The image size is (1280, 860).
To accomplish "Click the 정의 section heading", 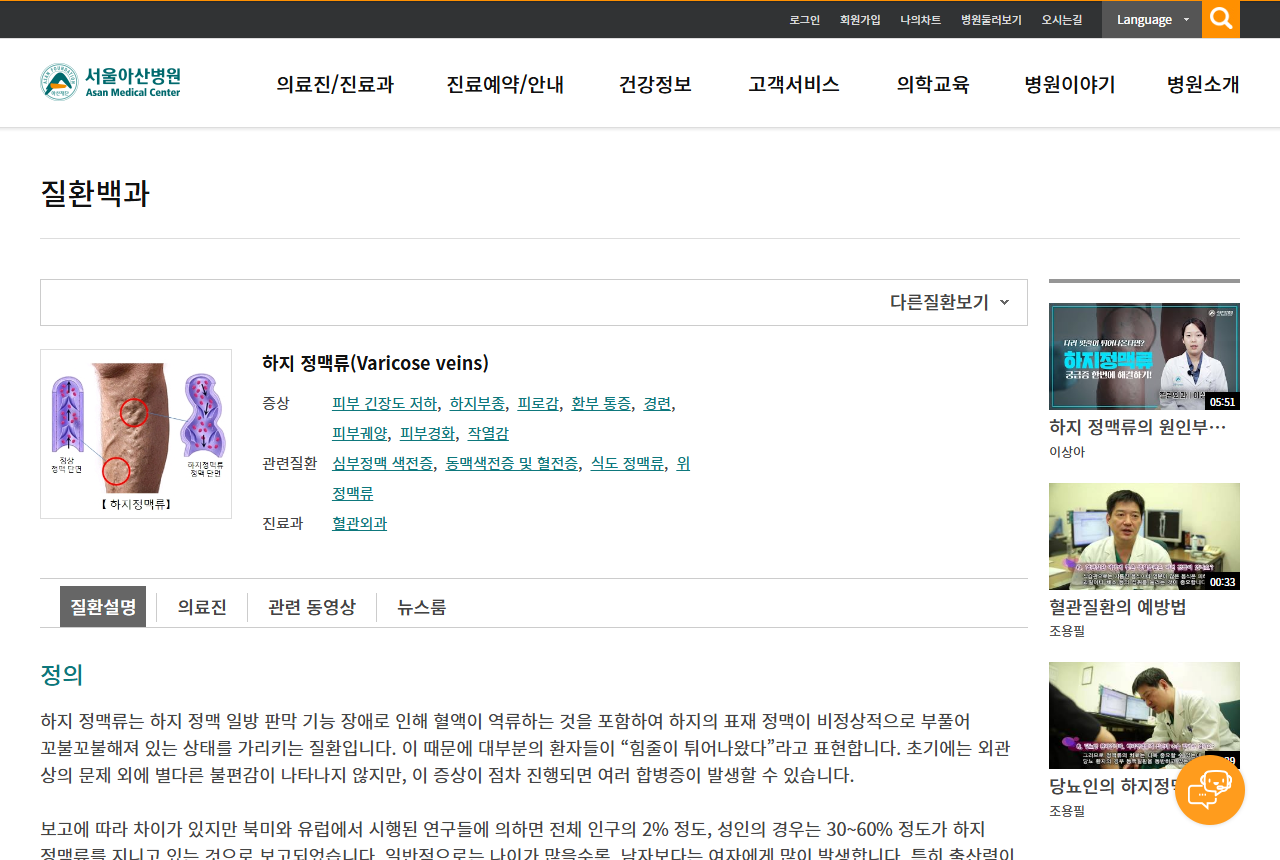I will 62,675.
